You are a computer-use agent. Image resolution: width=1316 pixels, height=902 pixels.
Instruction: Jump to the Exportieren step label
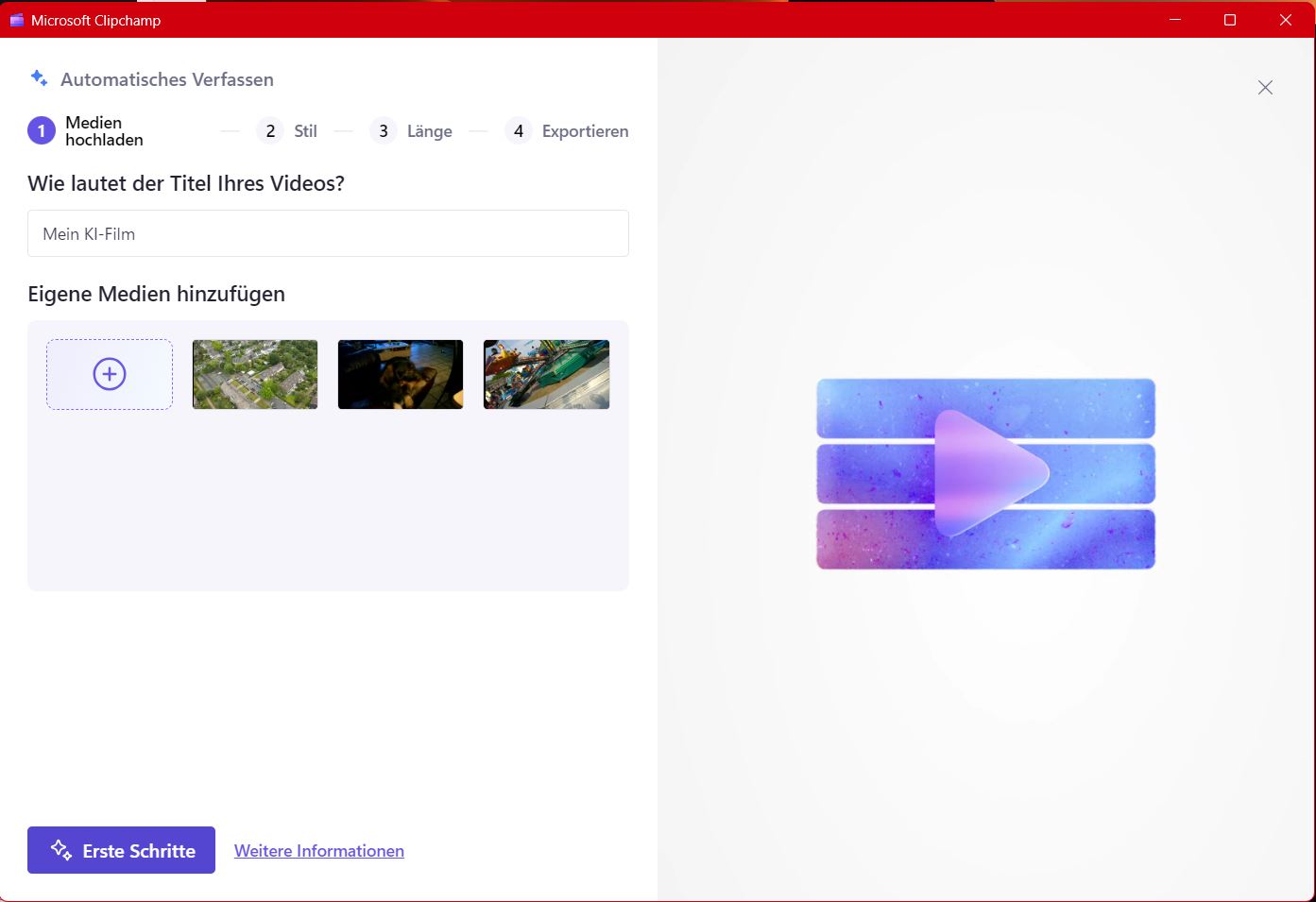pos(585,131)
